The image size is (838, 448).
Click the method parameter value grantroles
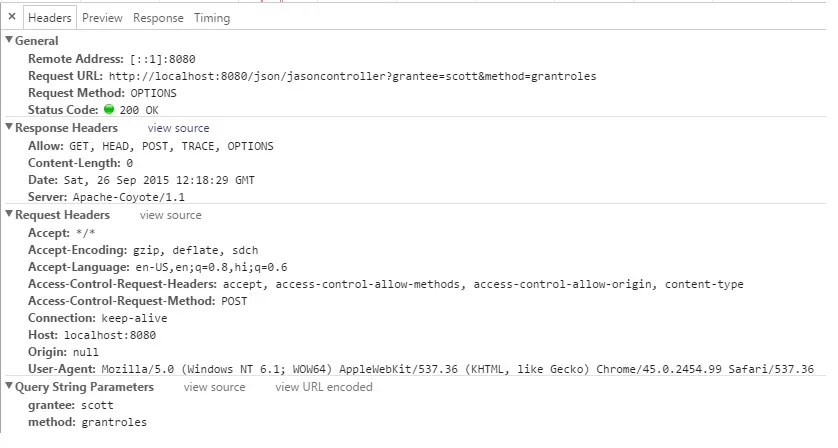pos(114,422)
